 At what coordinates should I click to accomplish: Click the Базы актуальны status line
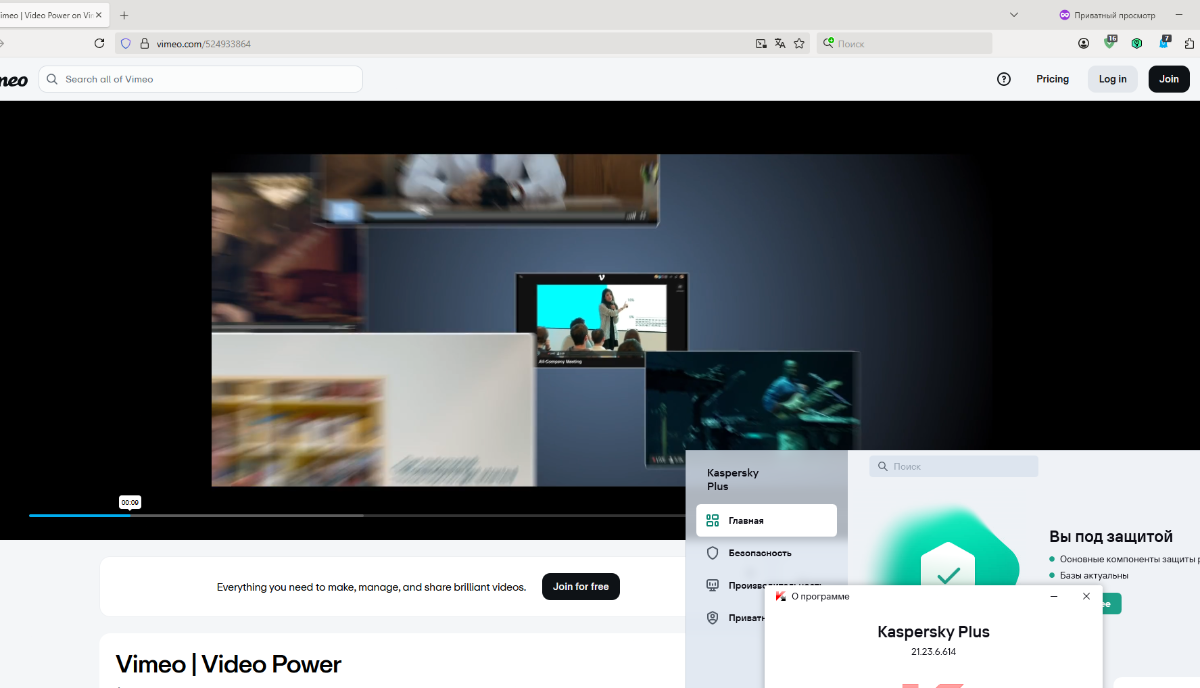[x=1094, y=575]
